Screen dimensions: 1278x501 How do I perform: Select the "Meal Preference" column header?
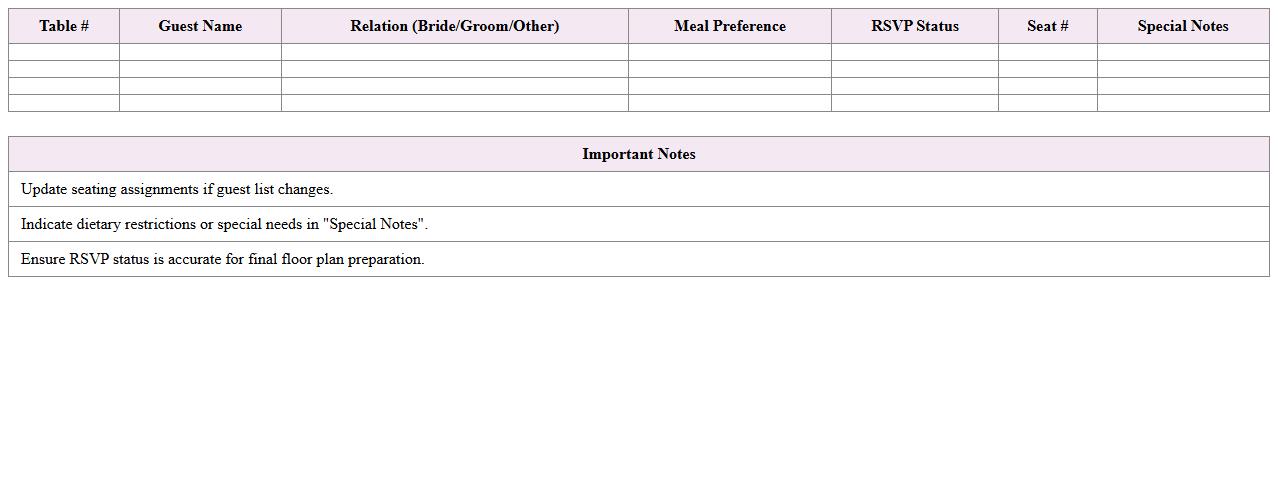click(729, 26)
